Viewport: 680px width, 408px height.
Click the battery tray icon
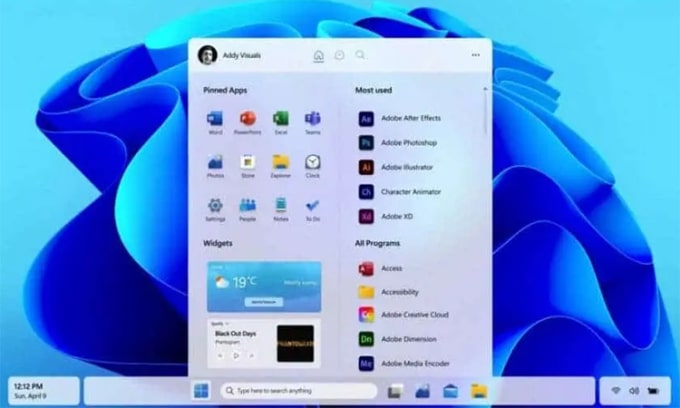tap(653, 391)
